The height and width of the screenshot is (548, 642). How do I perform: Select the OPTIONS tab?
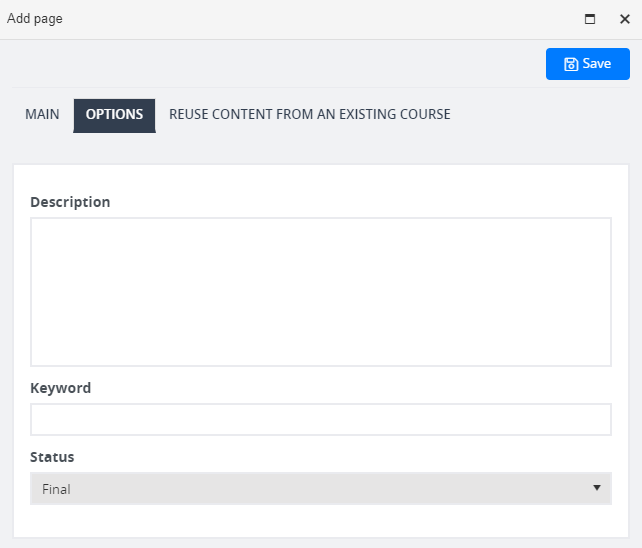[114, 115]
